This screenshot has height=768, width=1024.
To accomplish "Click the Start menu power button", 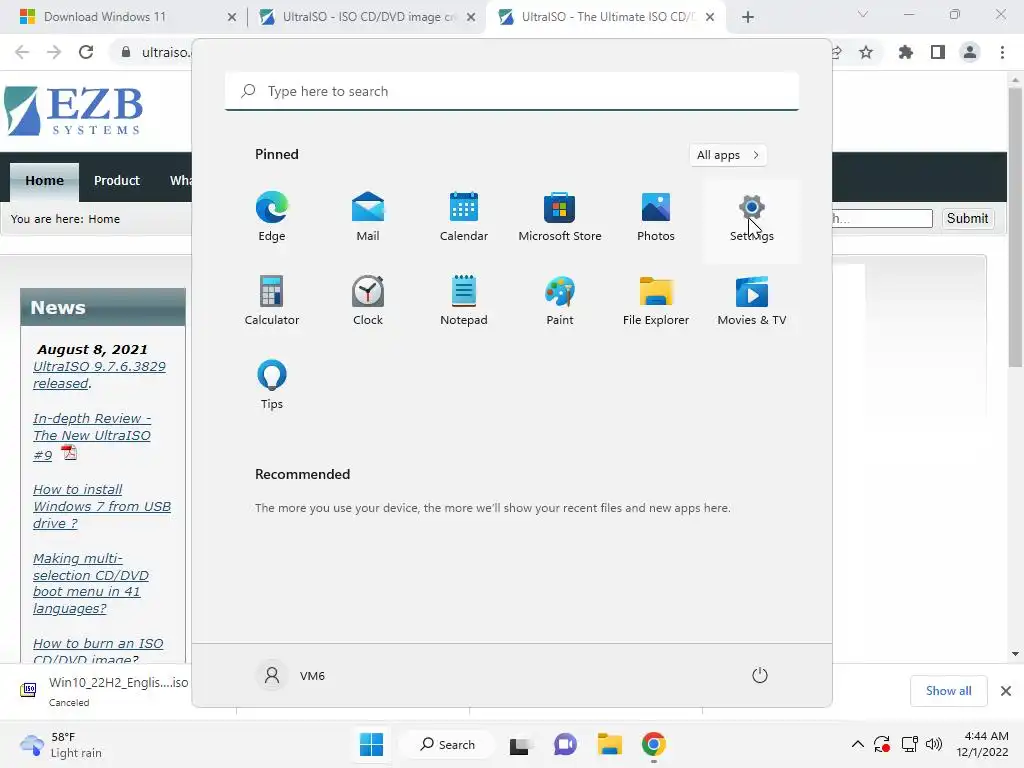I will pos(760,675).
